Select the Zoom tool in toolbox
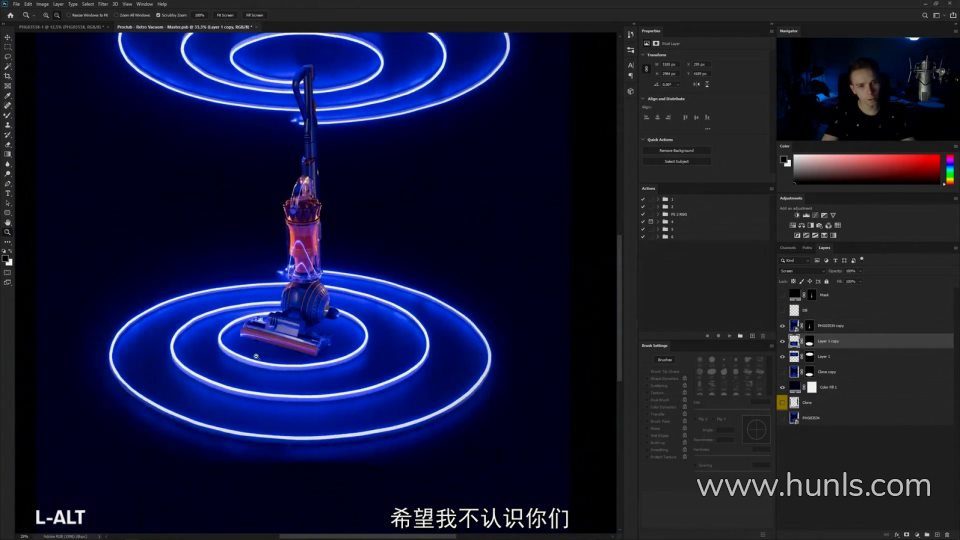This screenshot has height=540, width=960. (8, 233)
